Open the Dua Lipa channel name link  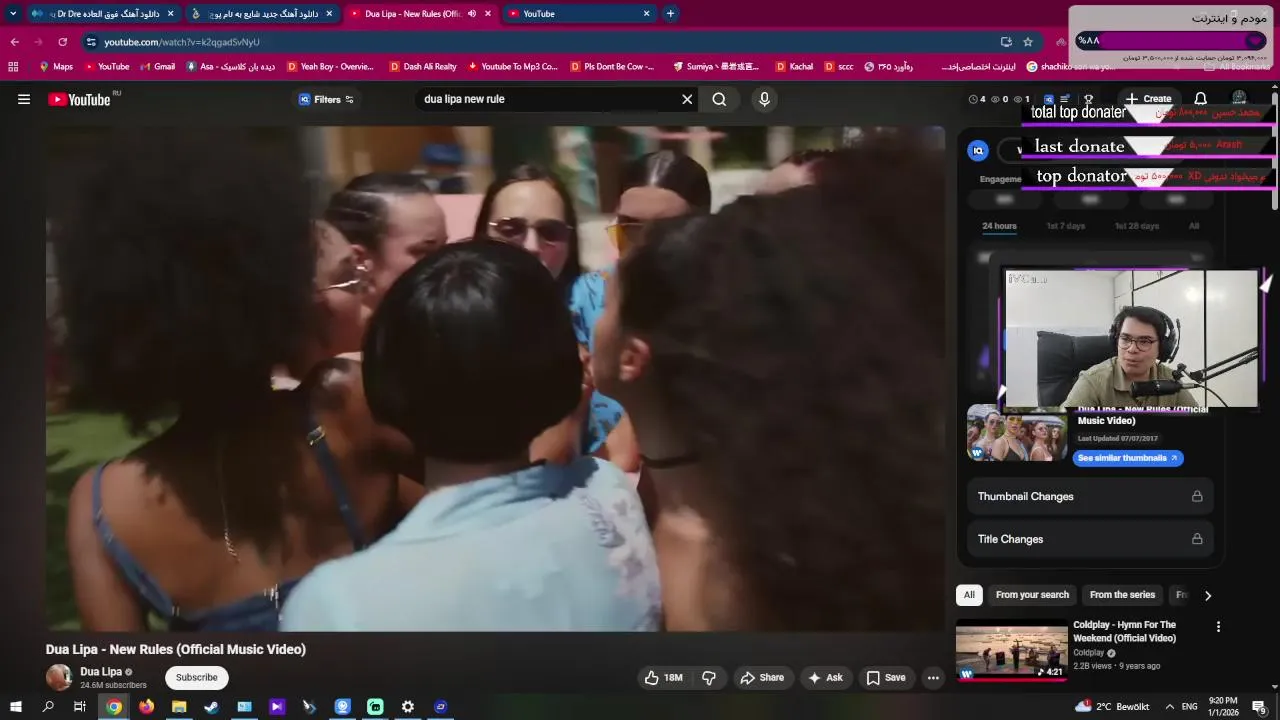[101, 671]
